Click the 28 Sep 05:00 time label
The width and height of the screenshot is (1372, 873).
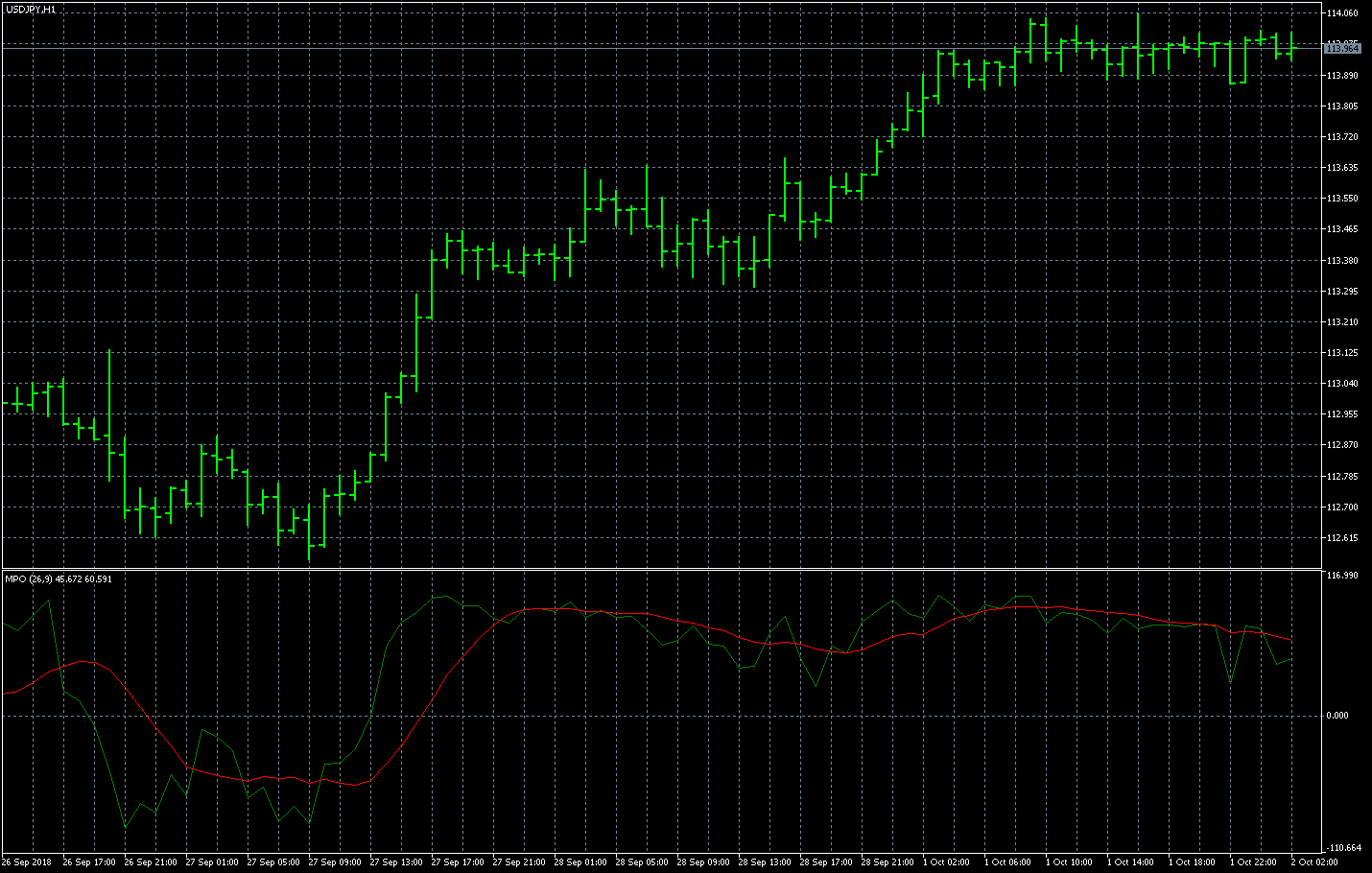(x=642, y=862)
